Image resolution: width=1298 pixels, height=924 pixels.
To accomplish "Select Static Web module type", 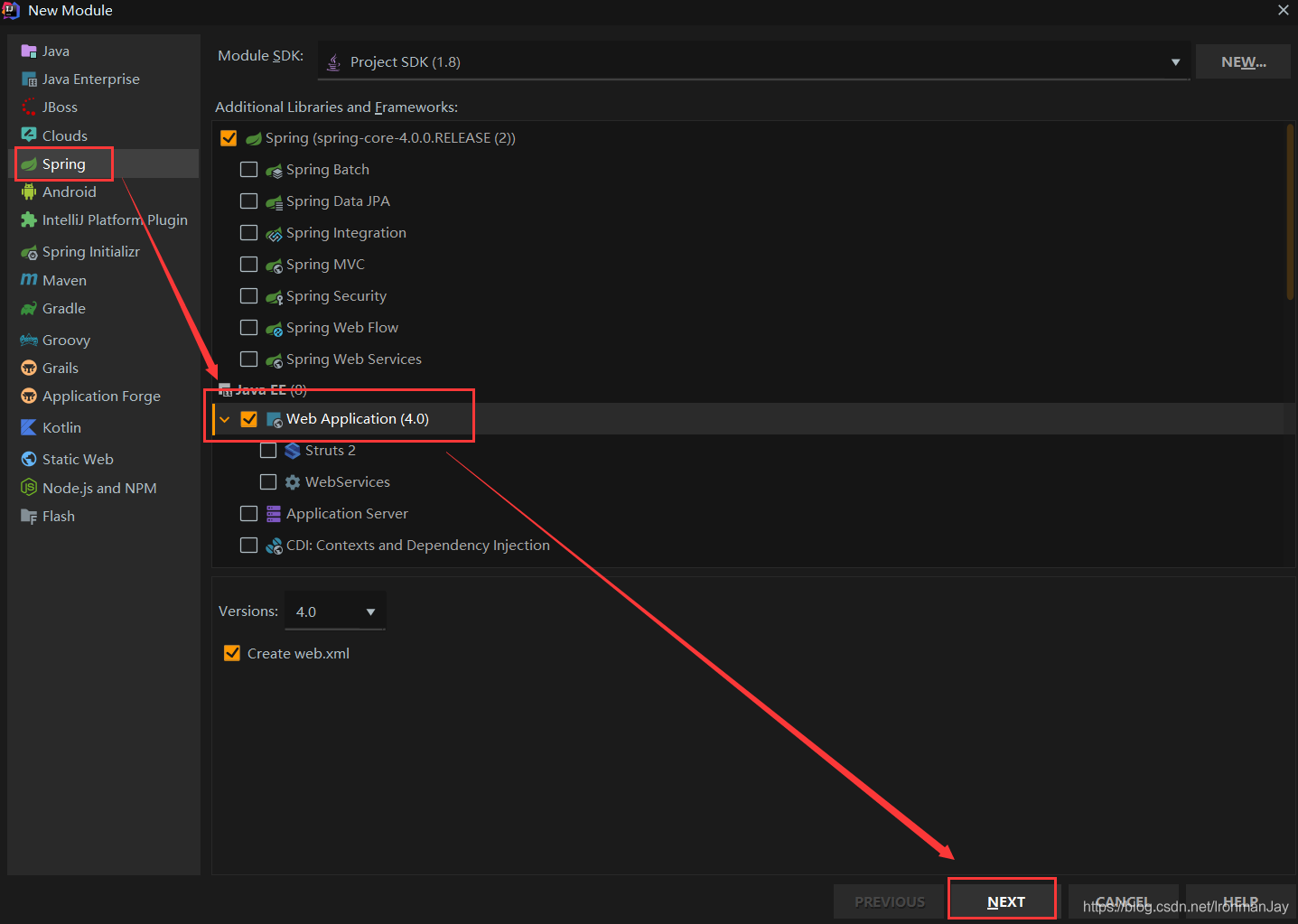I will coord(78,460).
